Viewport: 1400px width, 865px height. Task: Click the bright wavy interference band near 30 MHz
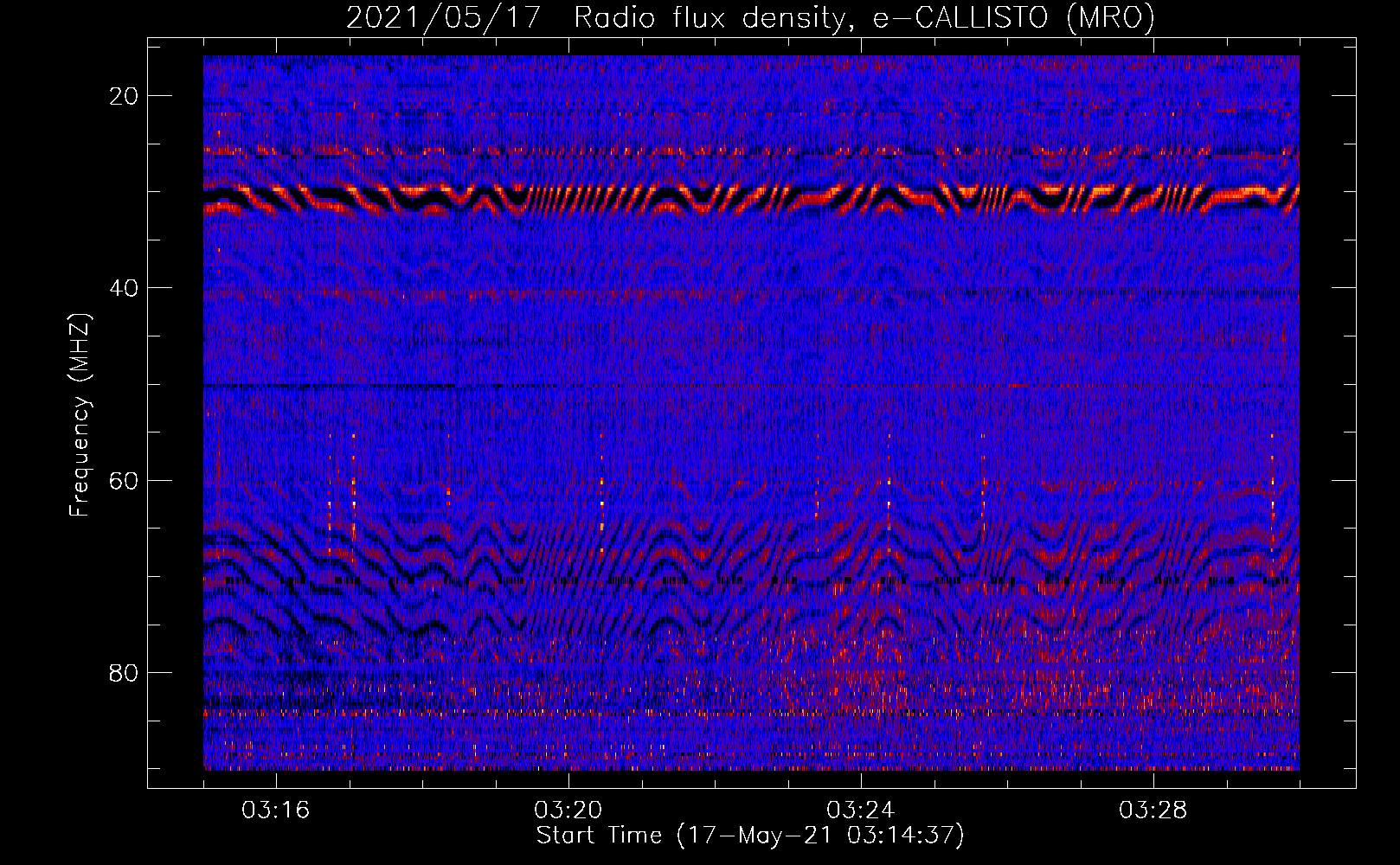751,199
